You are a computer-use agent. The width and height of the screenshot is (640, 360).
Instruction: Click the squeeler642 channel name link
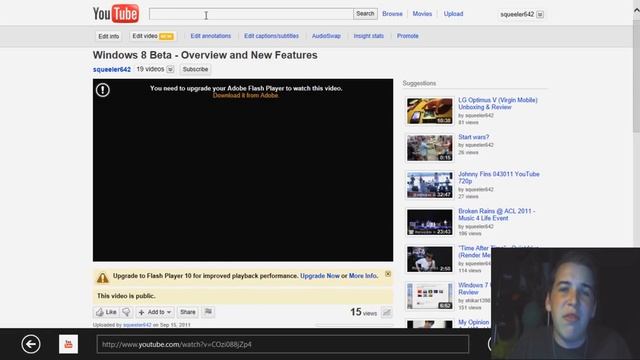[x=112, y=69]
